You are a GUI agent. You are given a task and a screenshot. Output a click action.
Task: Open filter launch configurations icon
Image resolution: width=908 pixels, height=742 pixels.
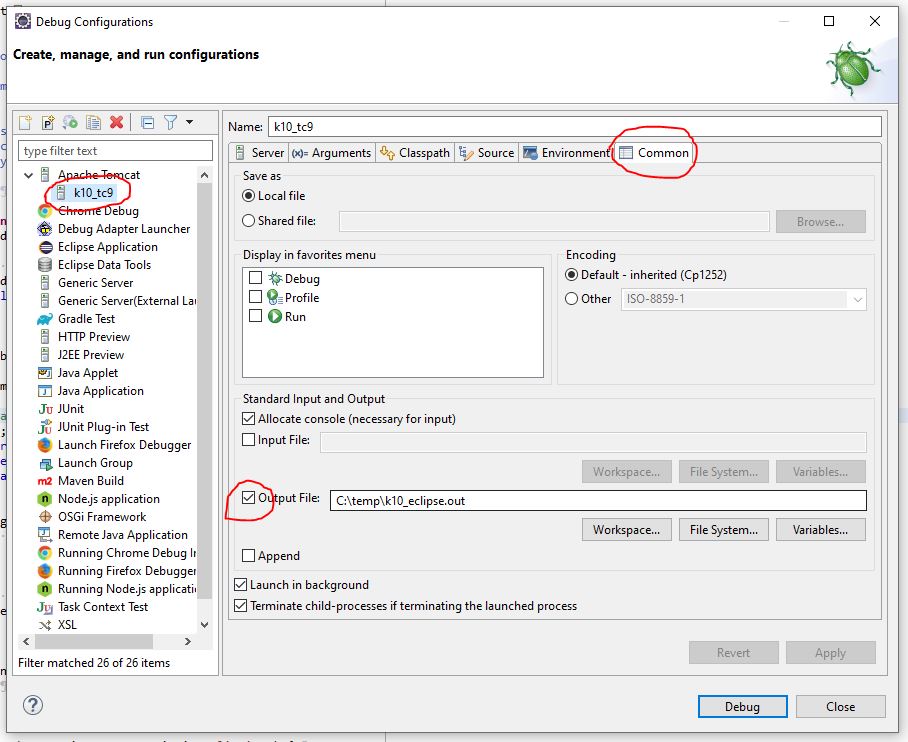click(x=170, y=122)
